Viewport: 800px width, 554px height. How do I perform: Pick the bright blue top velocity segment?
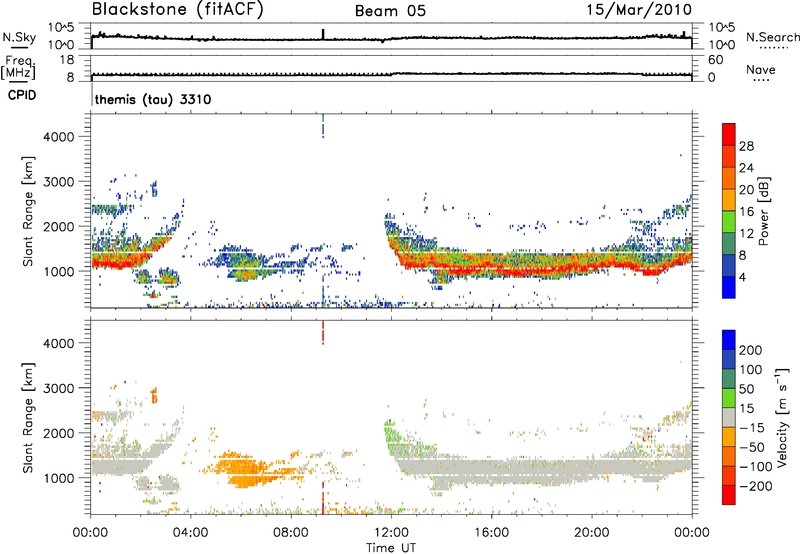pos(729,340)
